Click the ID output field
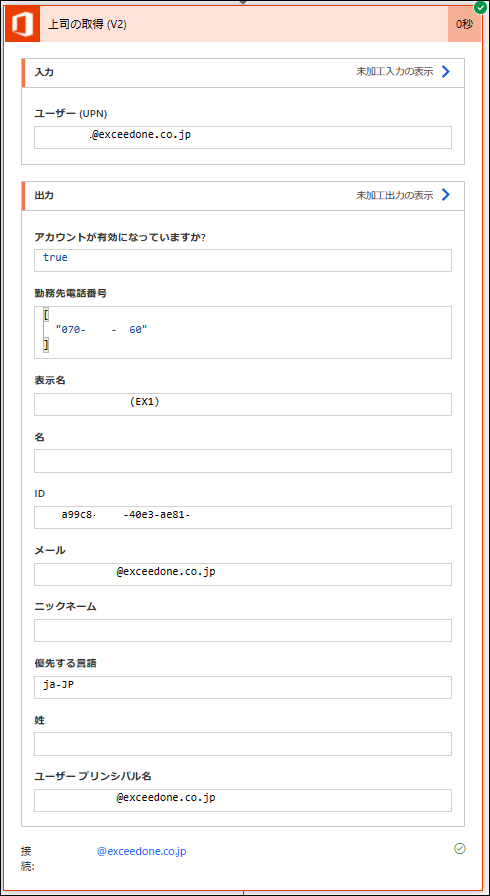 [x=243, y=517]
